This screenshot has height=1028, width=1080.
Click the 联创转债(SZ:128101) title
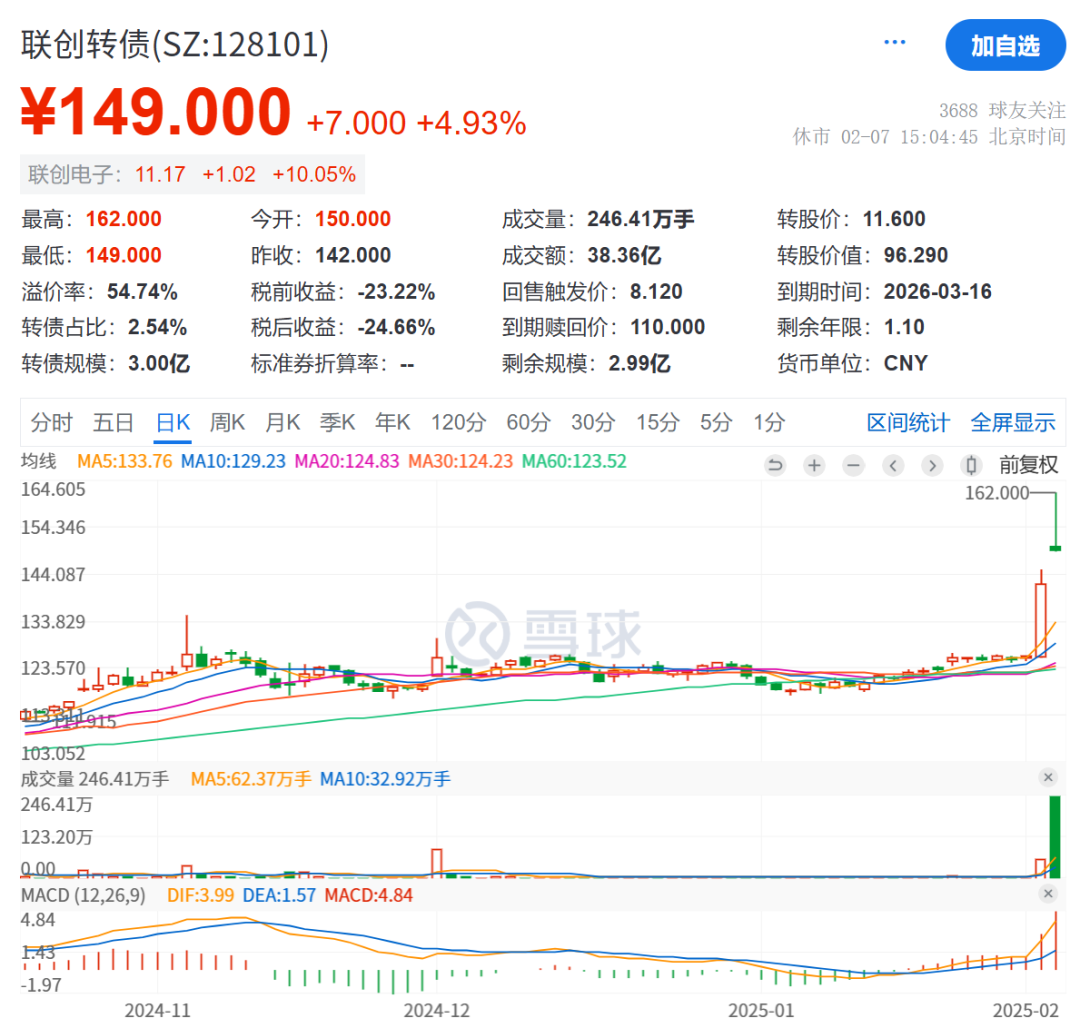pyautogui.click(x=175, y=45)
